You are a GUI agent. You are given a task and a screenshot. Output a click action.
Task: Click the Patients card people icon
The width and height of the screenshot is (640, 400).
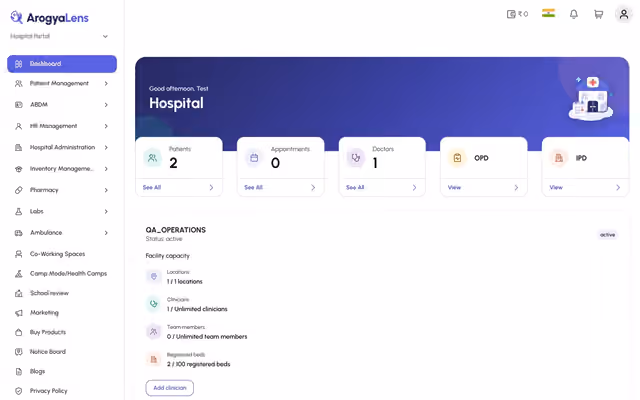coord(152,158)
